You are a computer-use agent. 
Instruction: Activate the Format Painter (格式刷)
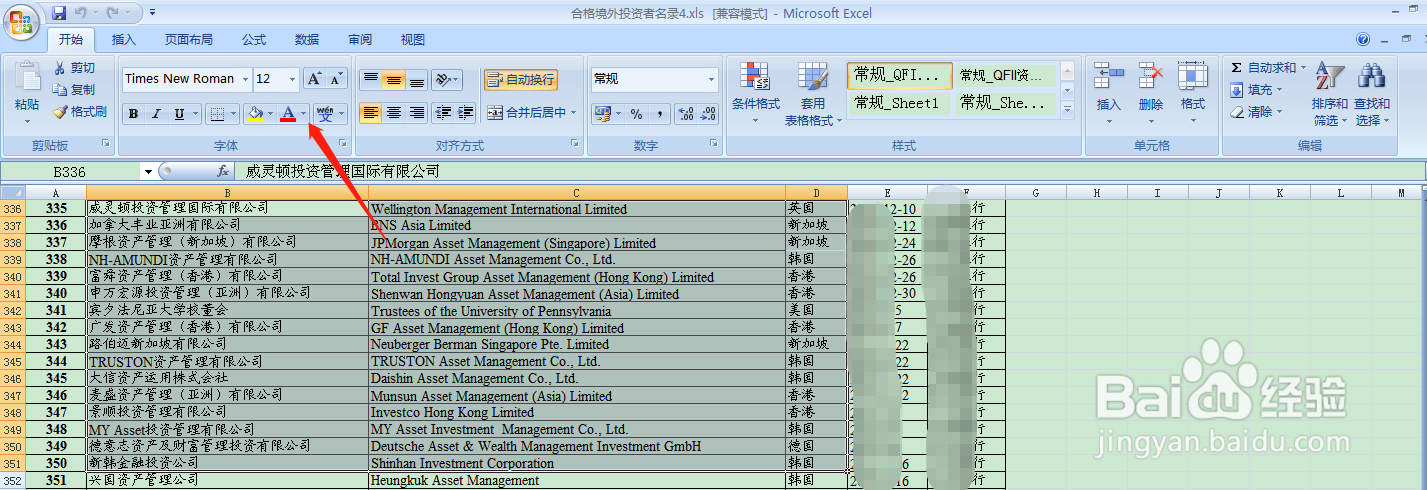click(80, 112)
